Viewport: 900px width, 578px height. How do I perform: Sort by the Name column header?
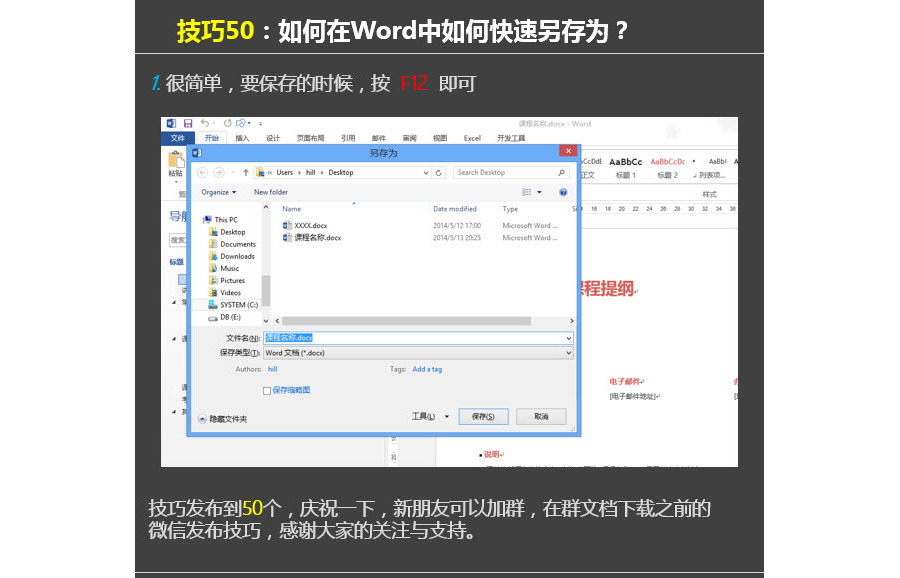click(x=292, y=209)
